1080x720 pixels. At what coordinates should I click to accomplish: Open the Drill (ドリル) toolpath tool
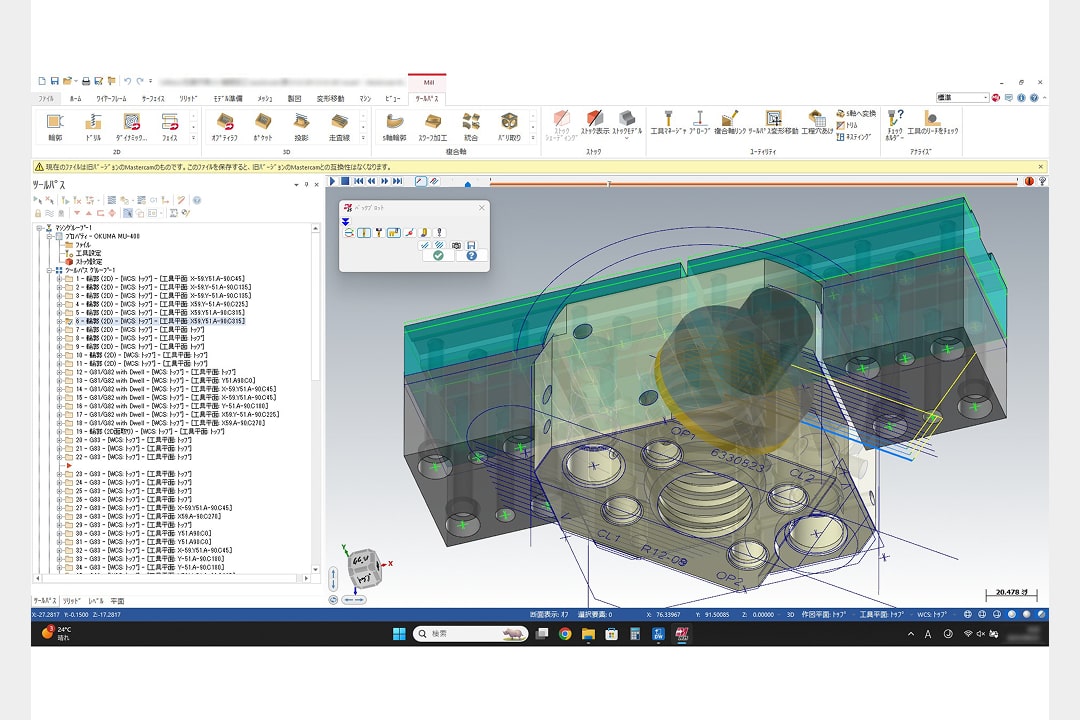point(93,122)
